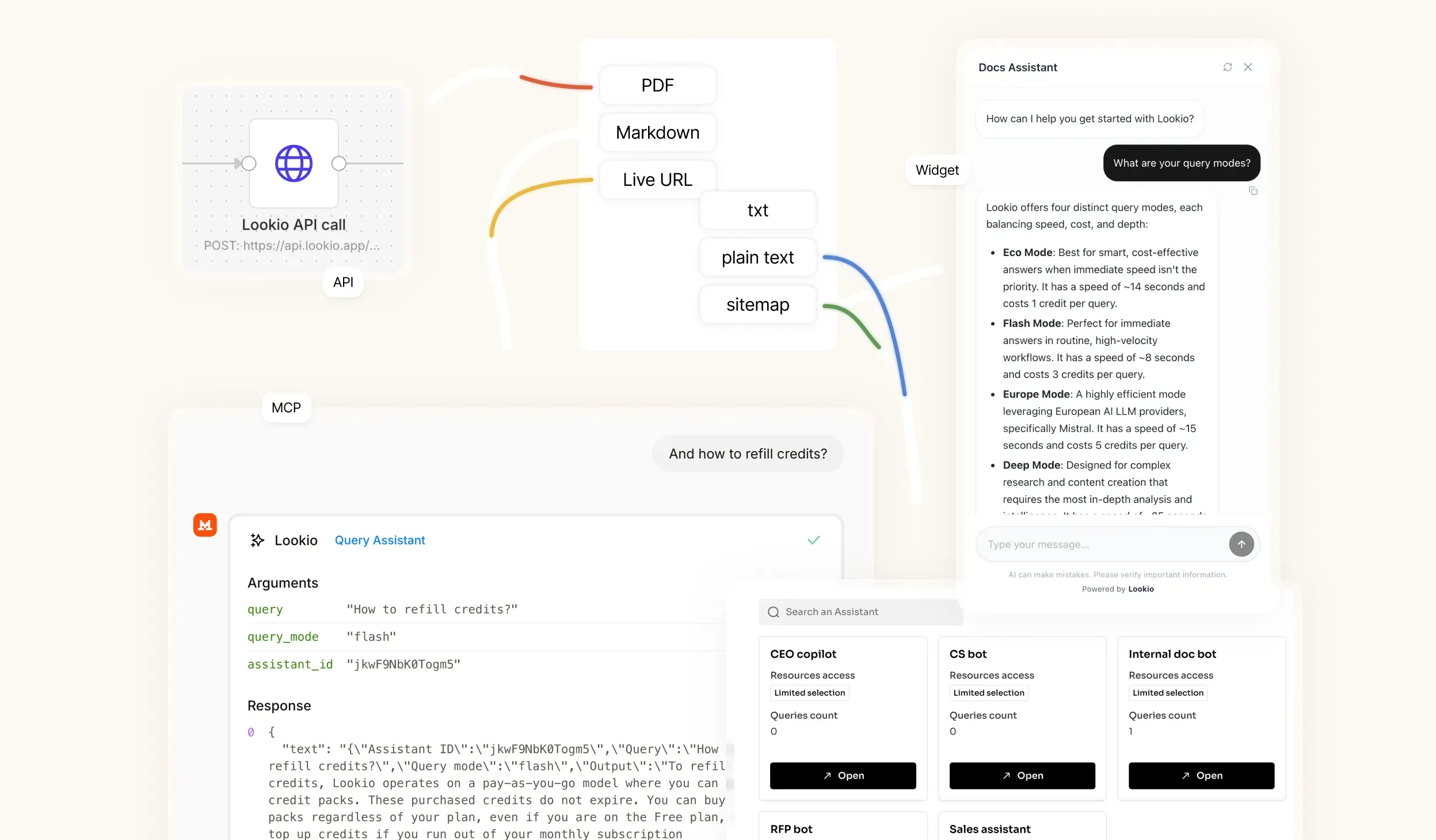Click the globe icon in Lookio API call node

click(x=294, y=163)
